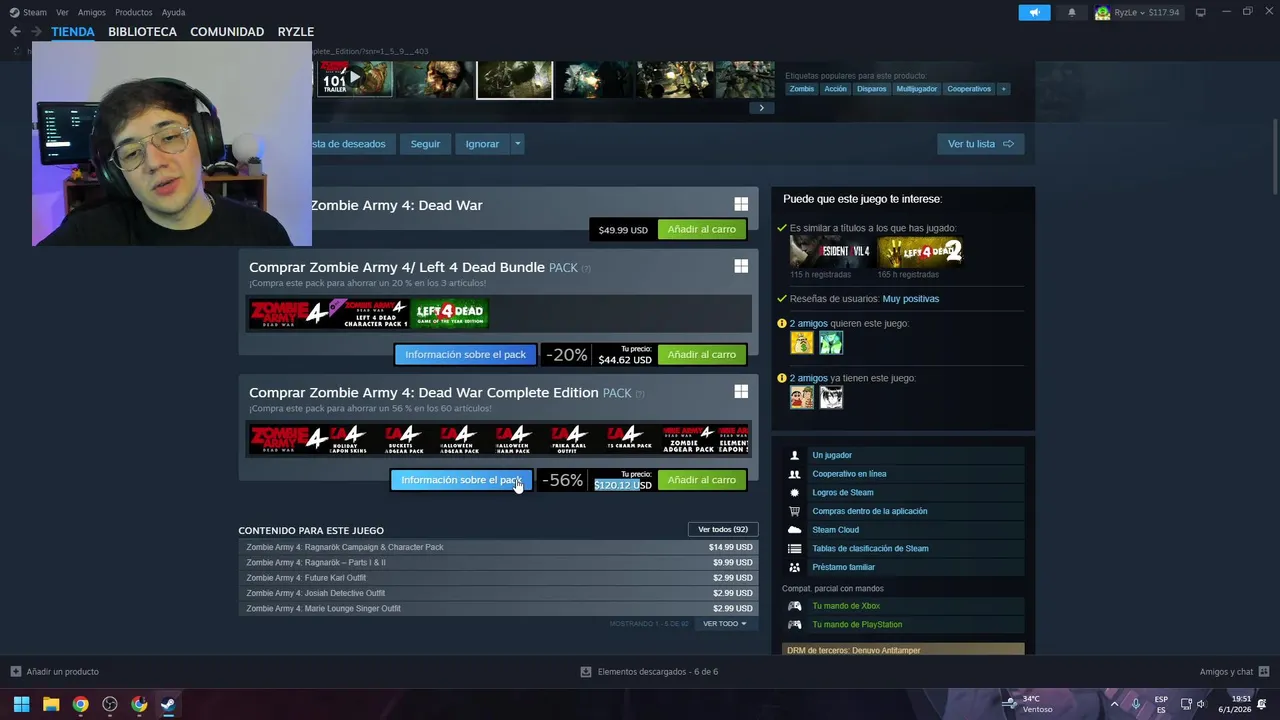The image size is (1280, 720).
Task: Open File Explorer from the taskbar
Action: [51, 704]
